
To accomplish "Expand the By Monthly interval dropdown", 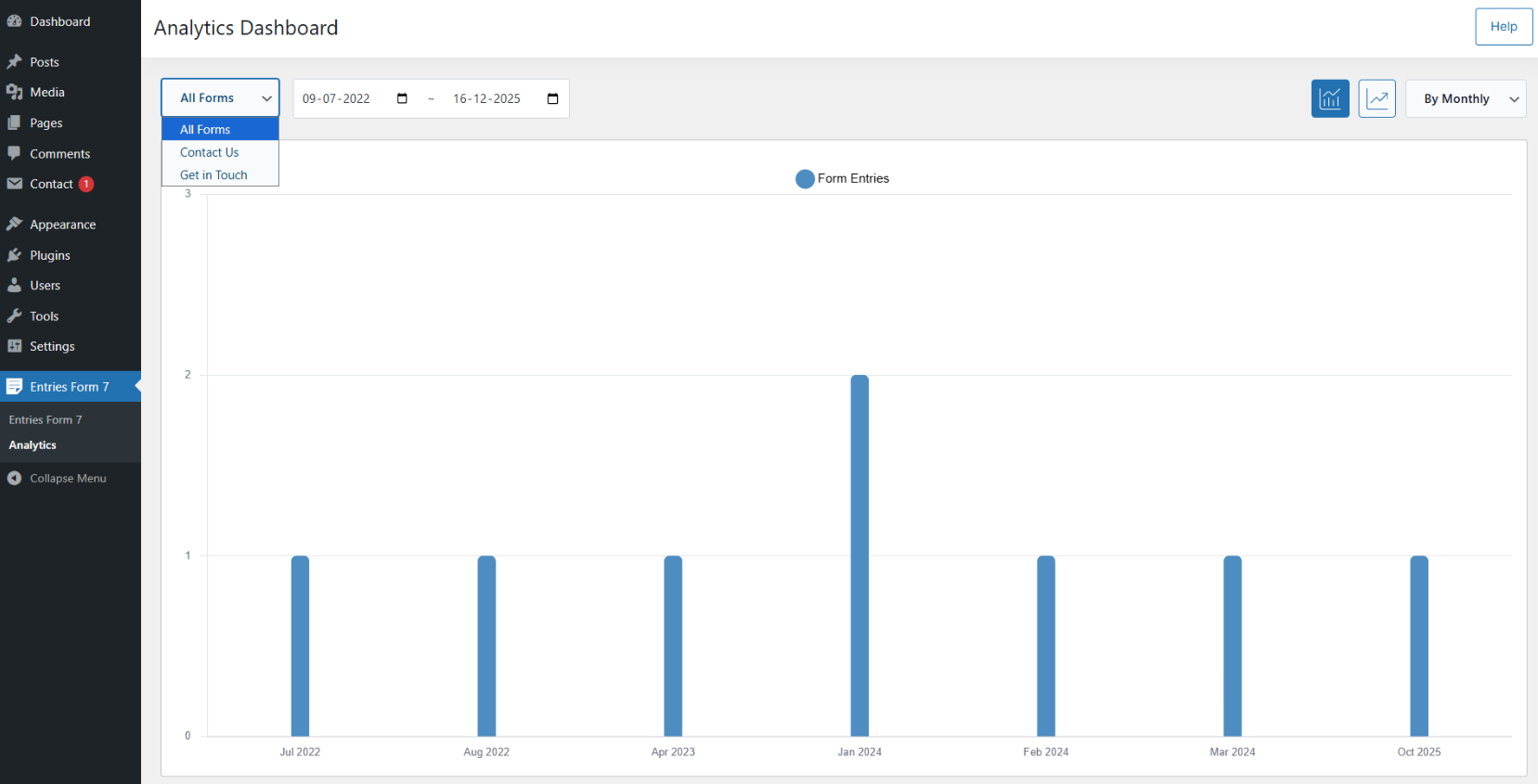I will (x=1465, y=98).
